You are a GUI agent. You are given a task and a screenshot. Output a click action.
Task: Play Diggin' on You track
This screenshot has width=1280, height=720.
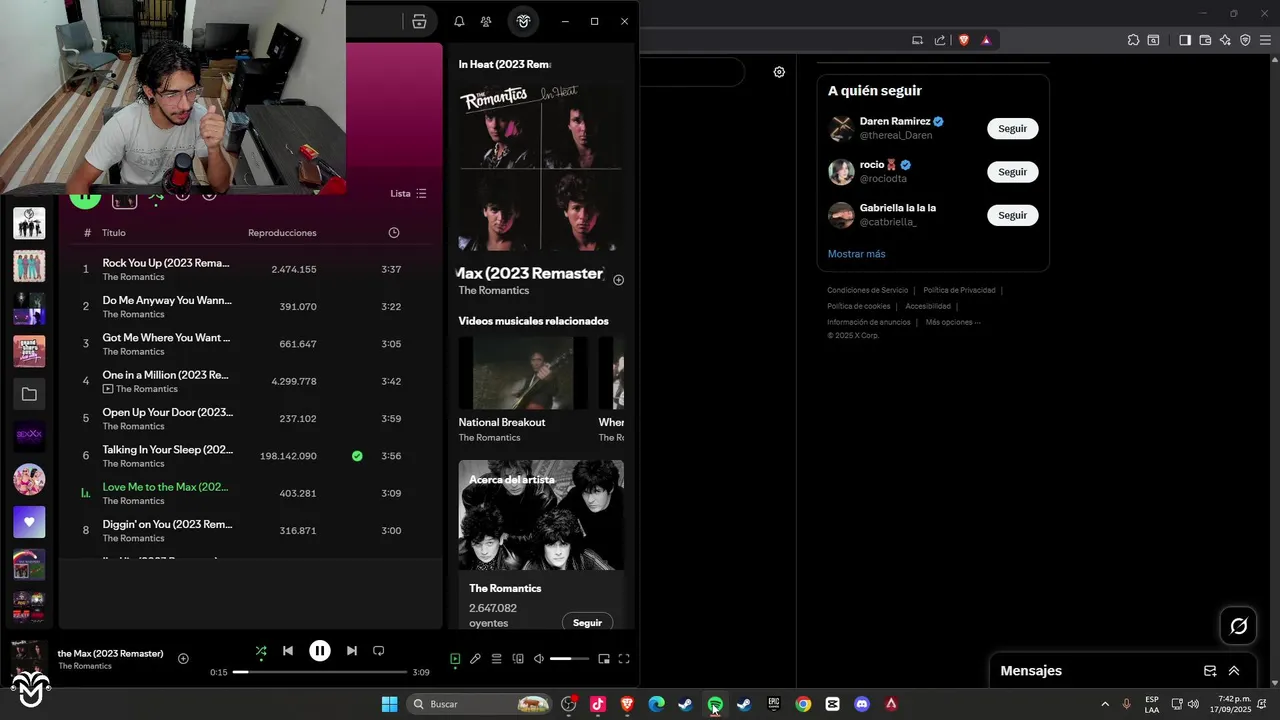[250, 531]
